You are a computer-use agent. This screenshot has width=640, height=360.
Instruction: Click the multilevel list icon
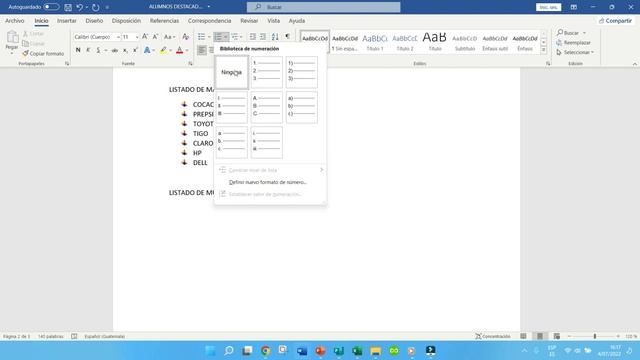235,37
